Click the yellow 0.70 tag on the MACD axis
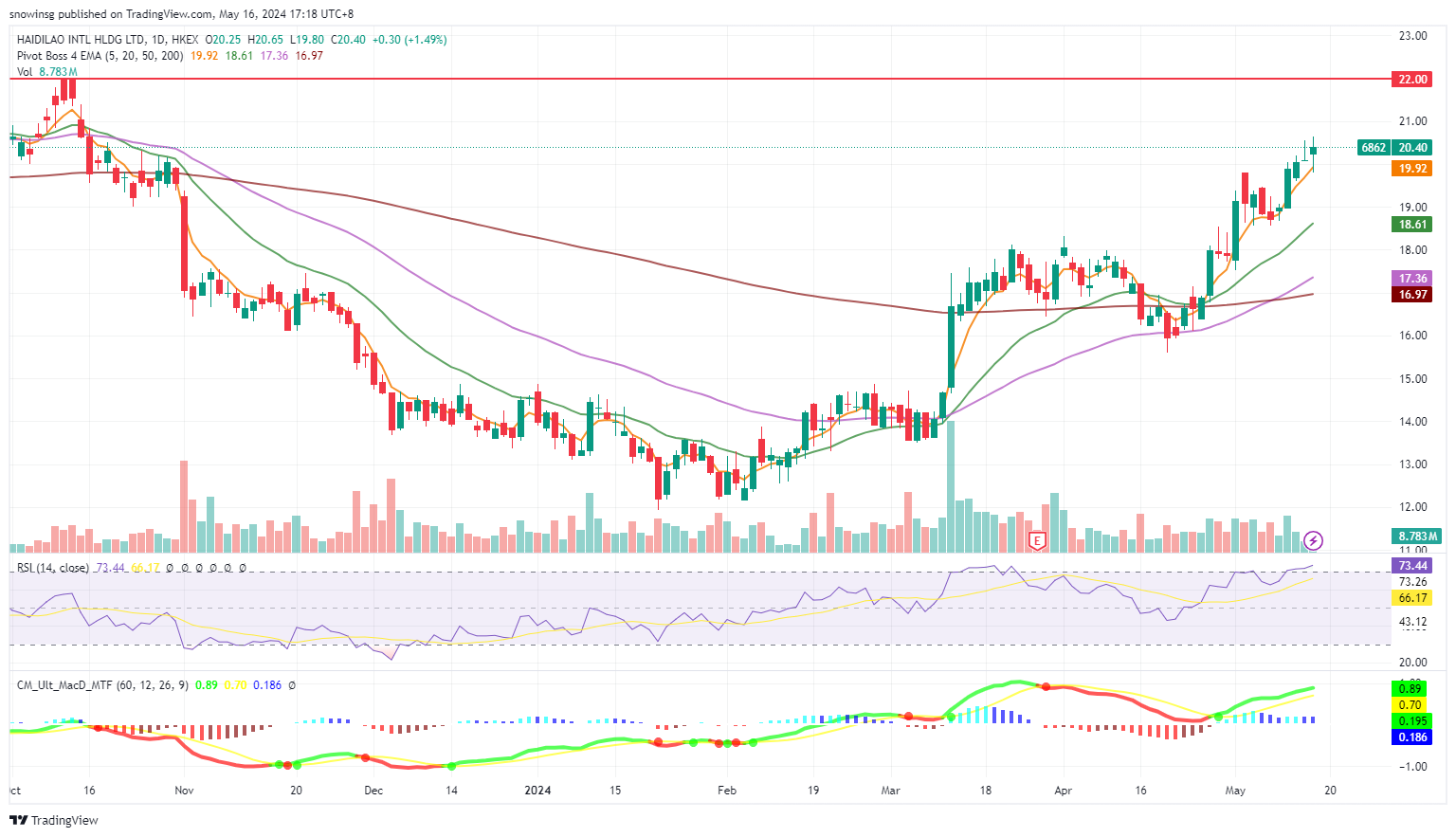This screenshot has width=1456, height=837. click(1410, 704)
